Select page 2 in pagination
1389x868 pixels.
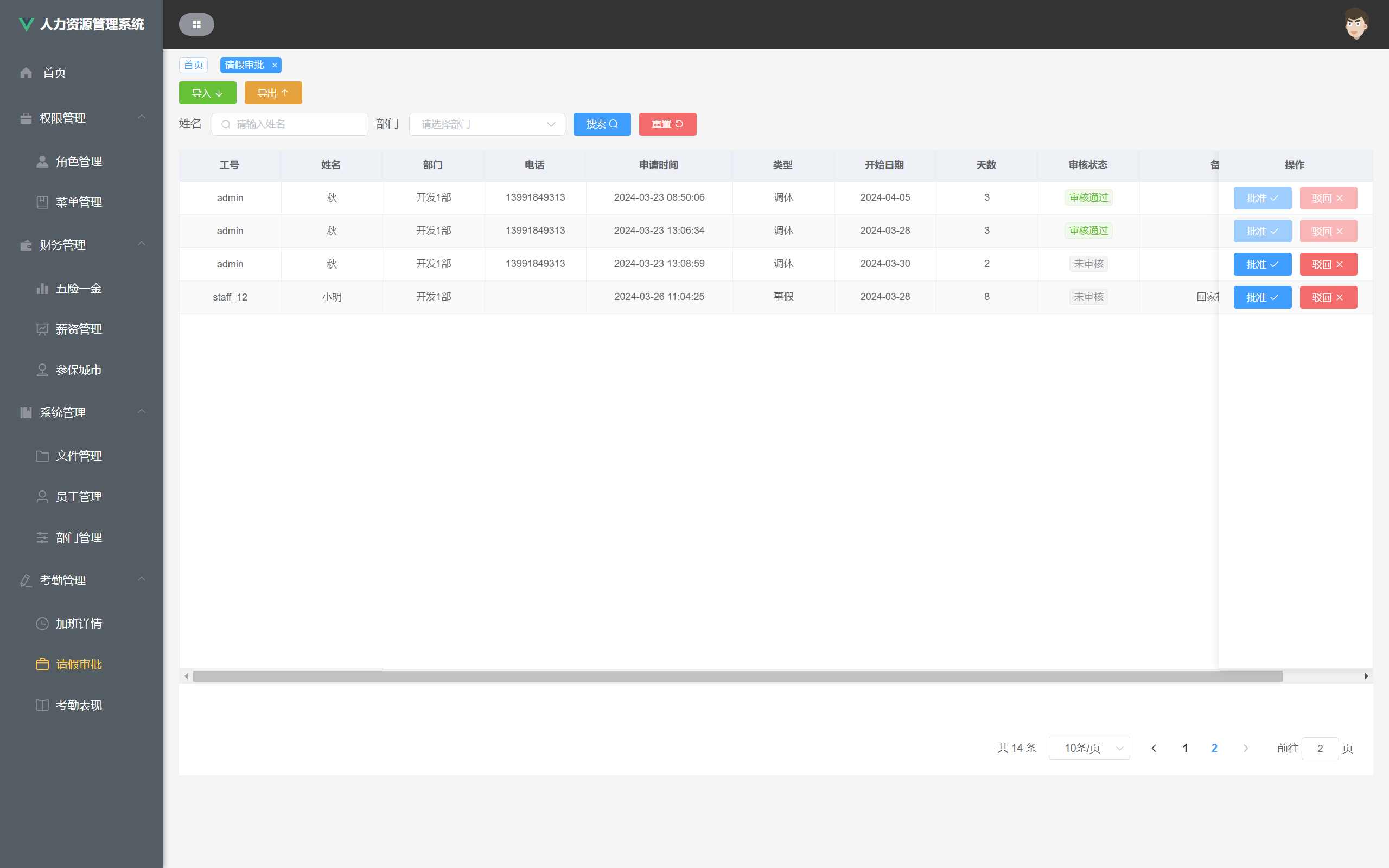[x=1214, y=748]
